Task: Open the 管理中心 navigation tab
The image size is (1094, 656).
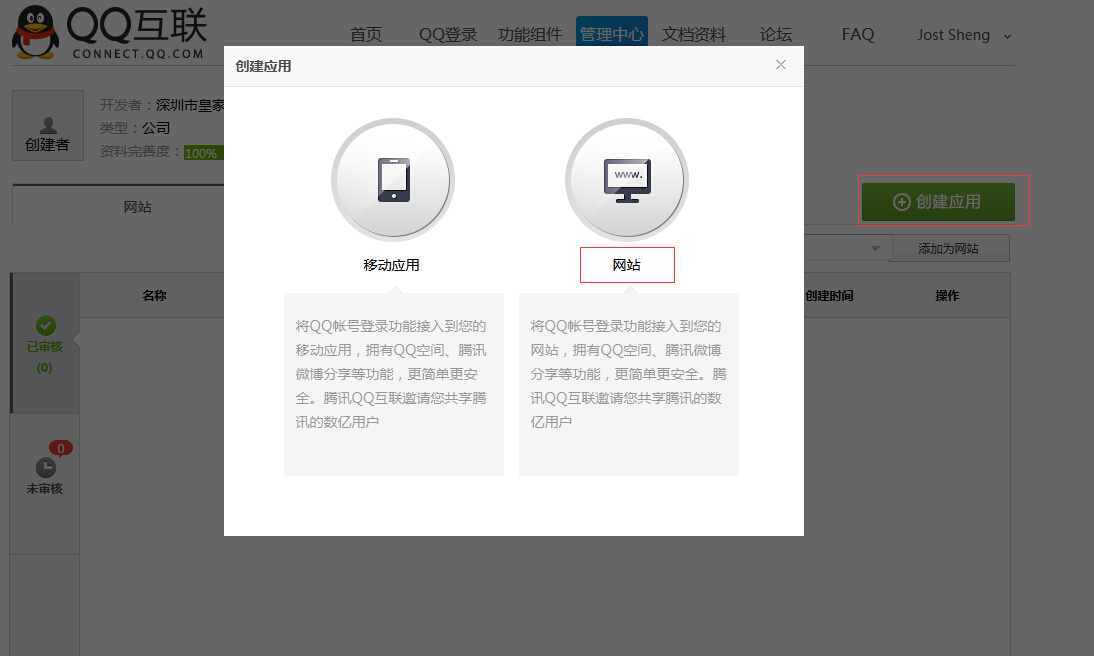Action: point(612,33)
